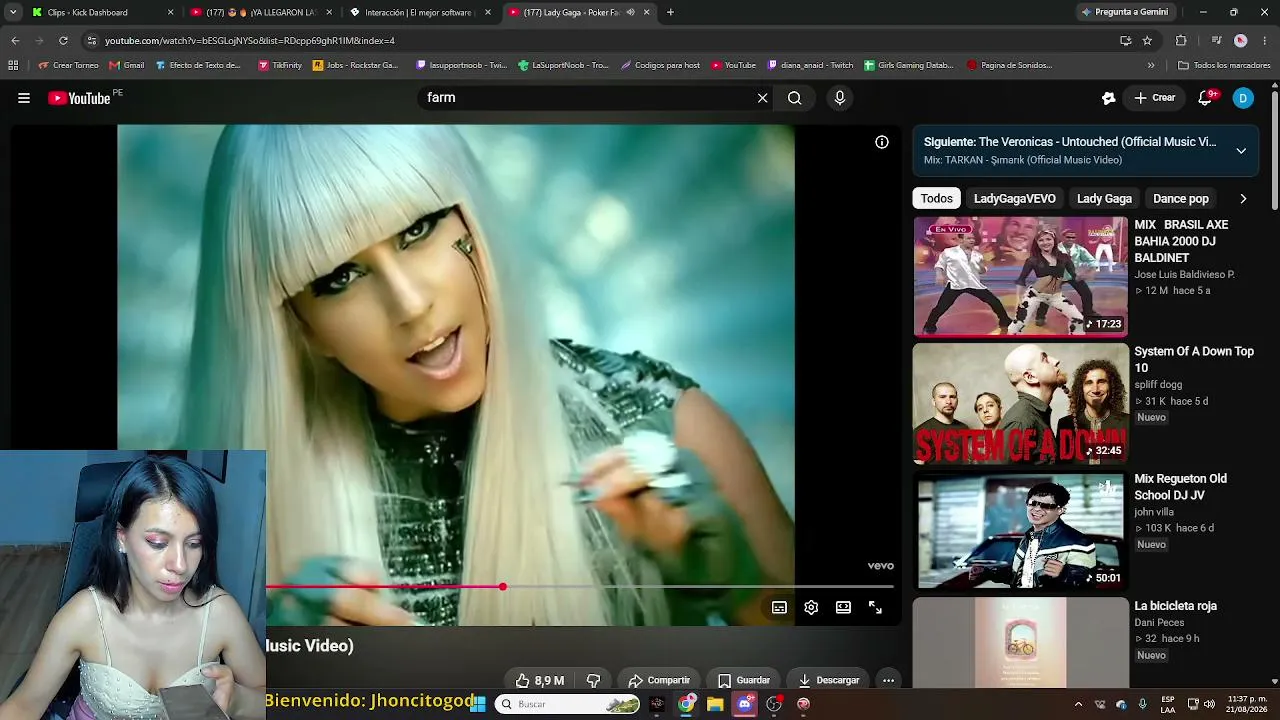Viewport: 1280px width, 720px height.
Task: Open the Chrome apps grid shortcut
Action: (x=13, y=65)
